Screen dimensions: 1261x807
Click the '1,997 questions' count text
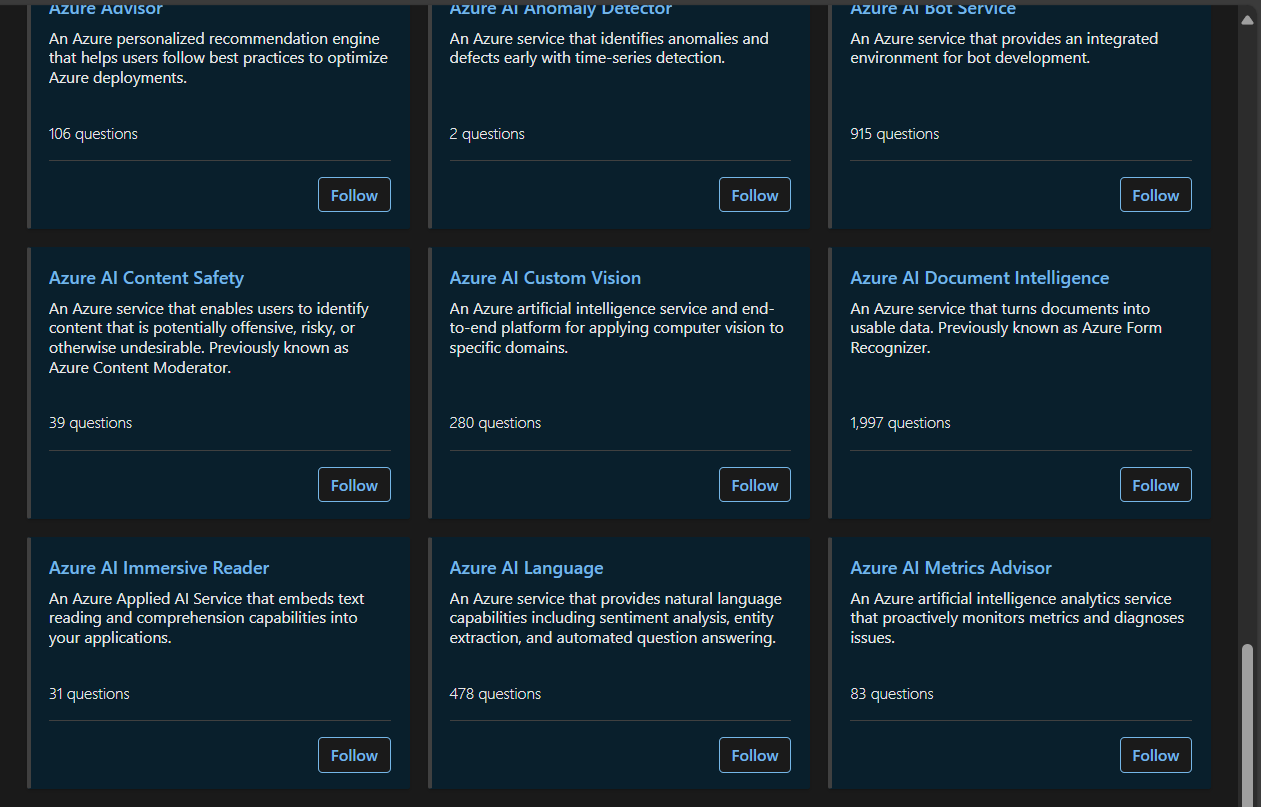pyautogui.click(x=900, y=423)
